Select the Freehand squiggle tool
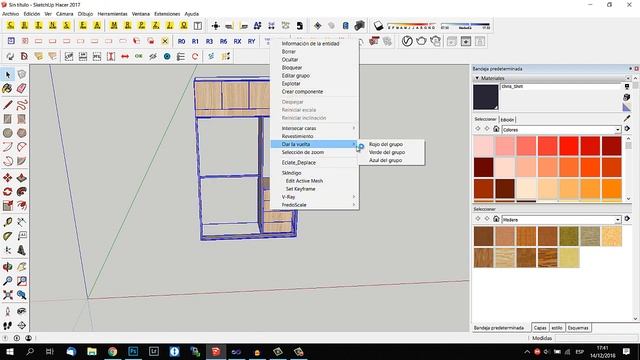 click(22, 105)
